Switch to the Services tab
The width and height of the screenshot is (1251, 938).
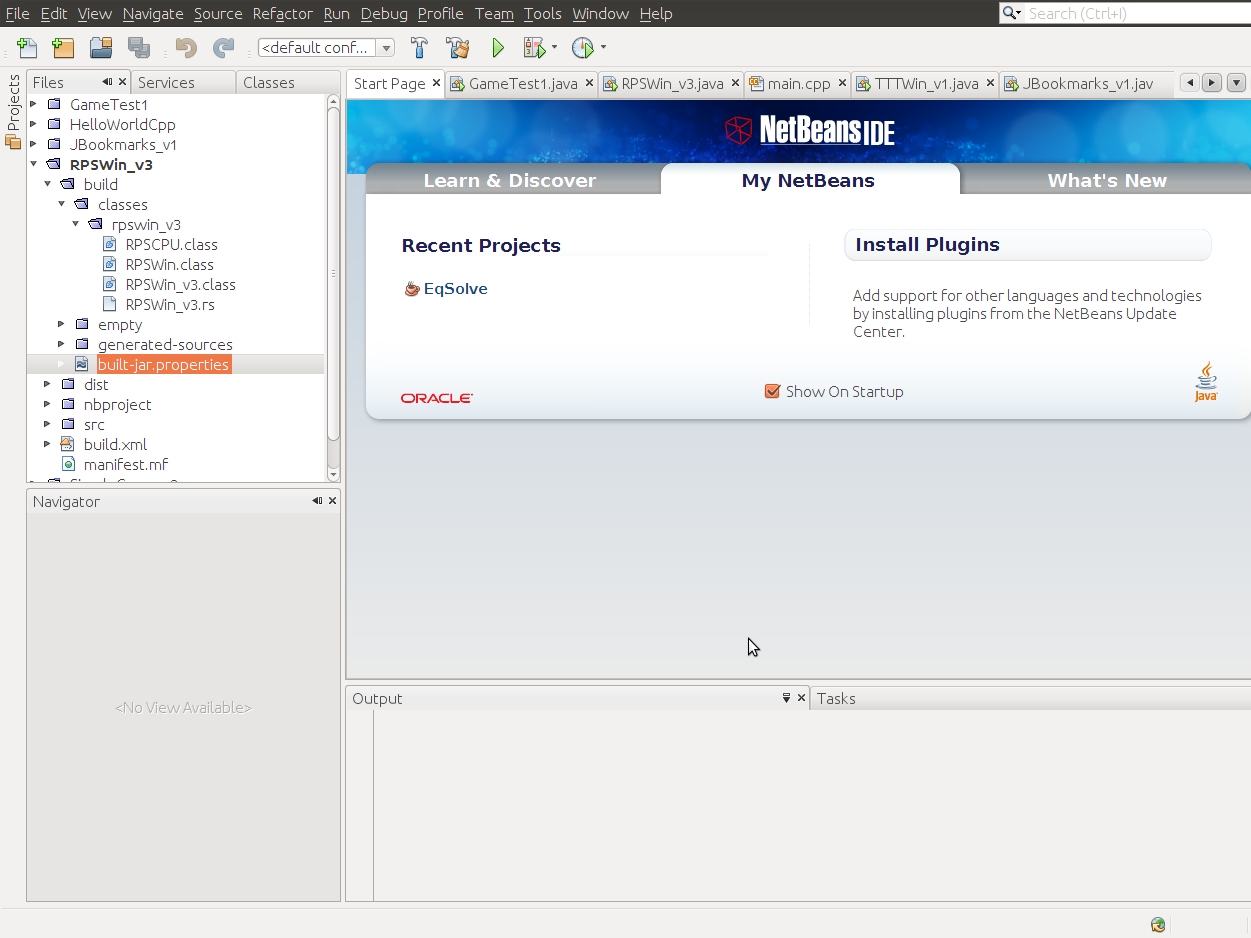(x=183, y=82)
